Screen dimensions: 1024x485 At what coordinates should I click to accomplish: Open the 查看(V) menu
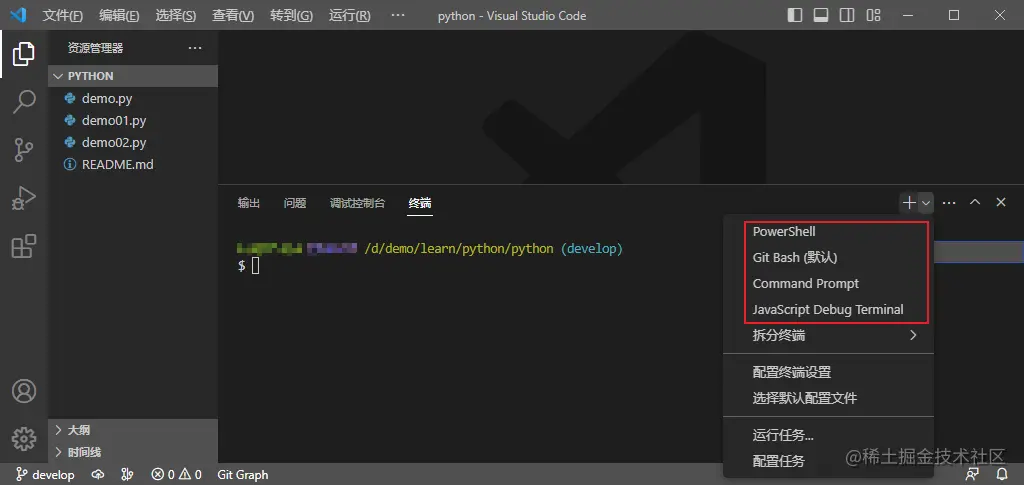[x=233, y=15]
